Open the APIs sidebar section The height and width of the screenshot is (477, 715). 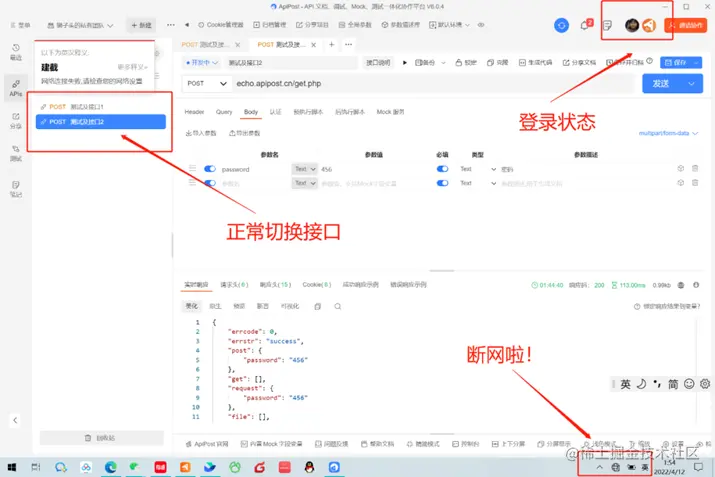click(x=16, y=88)
